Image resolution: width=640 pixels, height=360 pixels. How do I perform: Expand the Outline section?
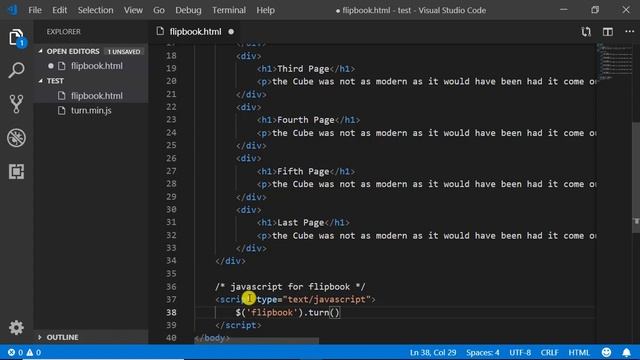(x=40, y=337)
